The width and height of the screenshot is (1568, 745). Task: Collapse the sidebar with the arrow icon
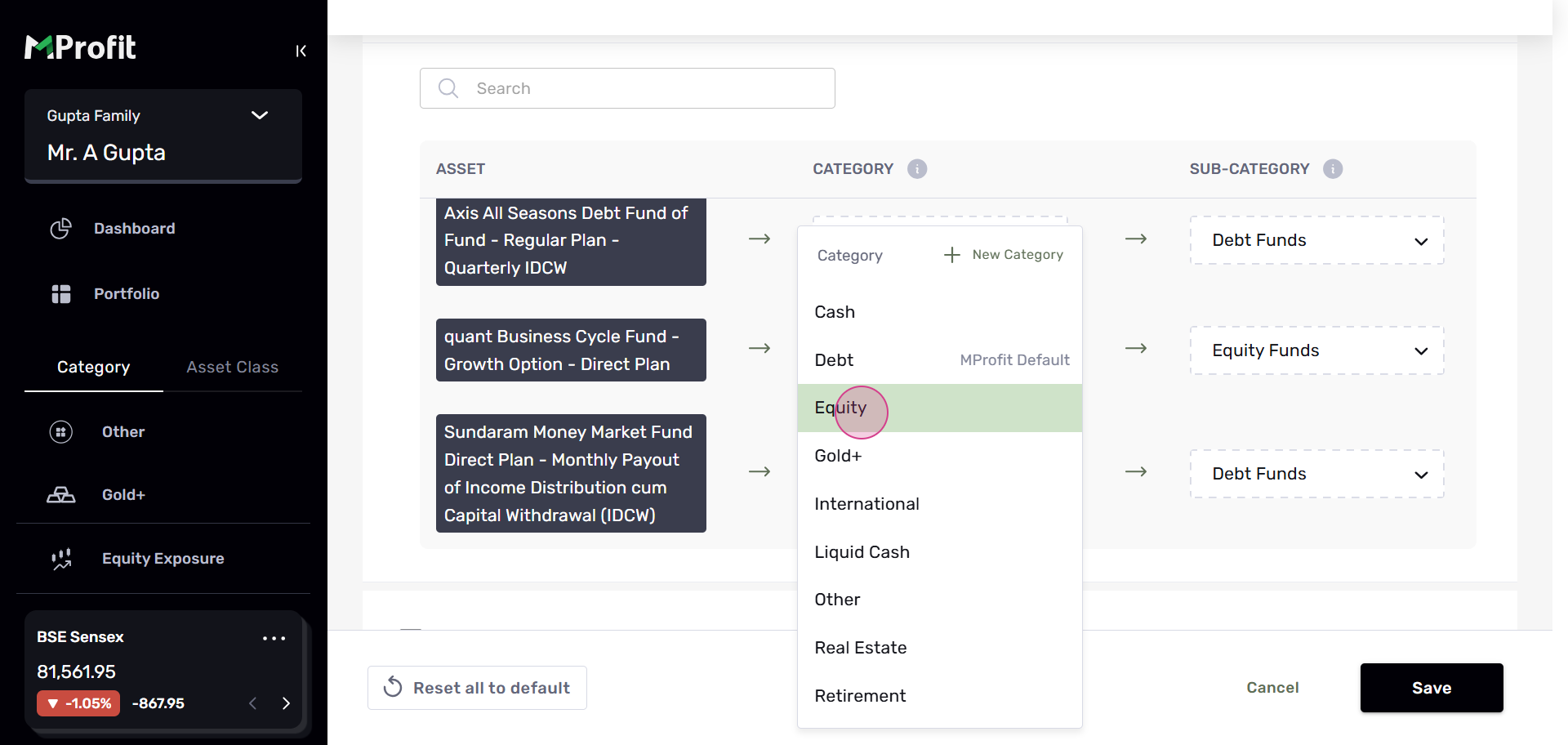point(301,51)
